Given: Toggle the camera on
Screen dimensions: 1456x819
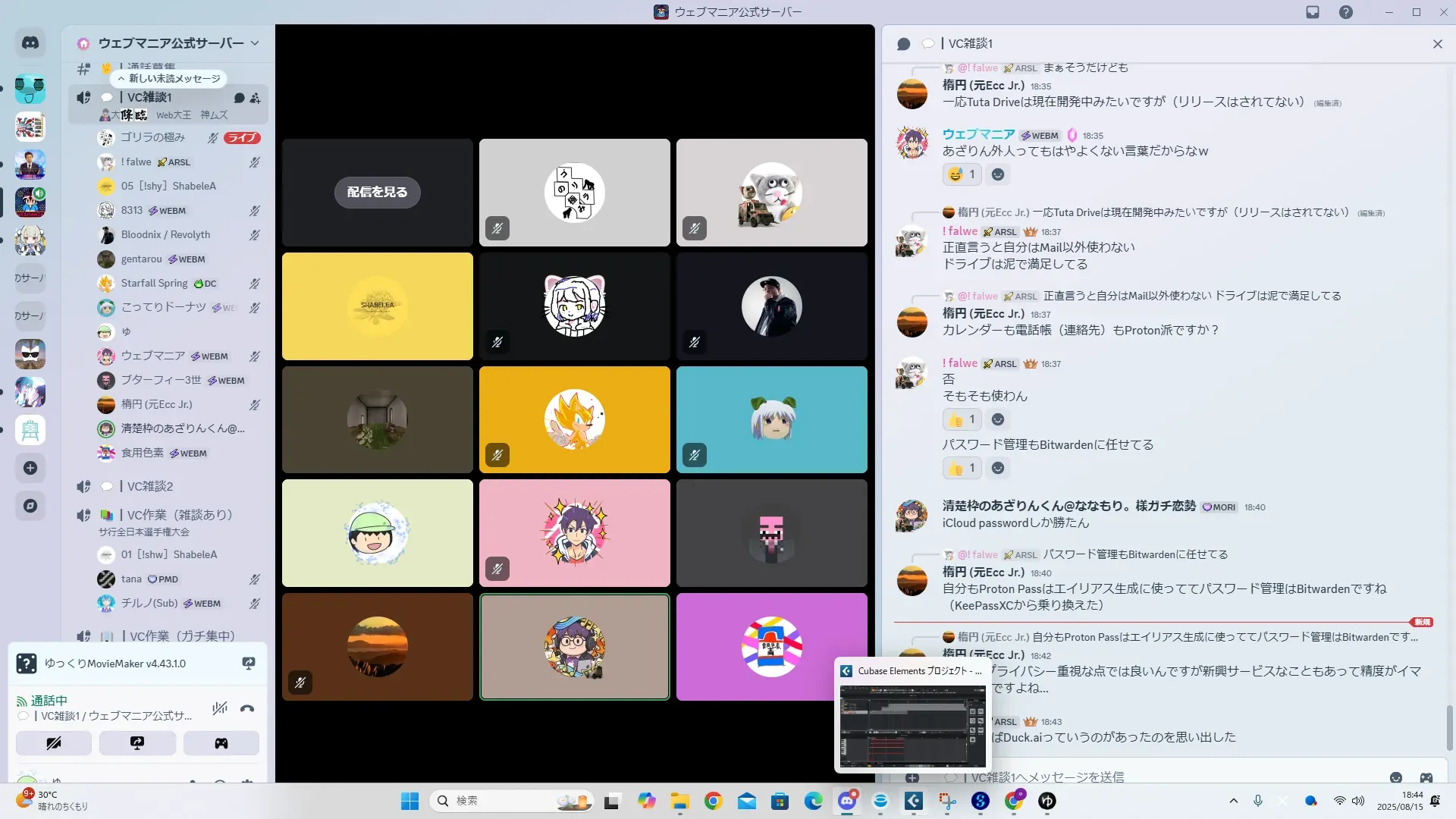Looking at the screenshot, I should click(54, 743).
